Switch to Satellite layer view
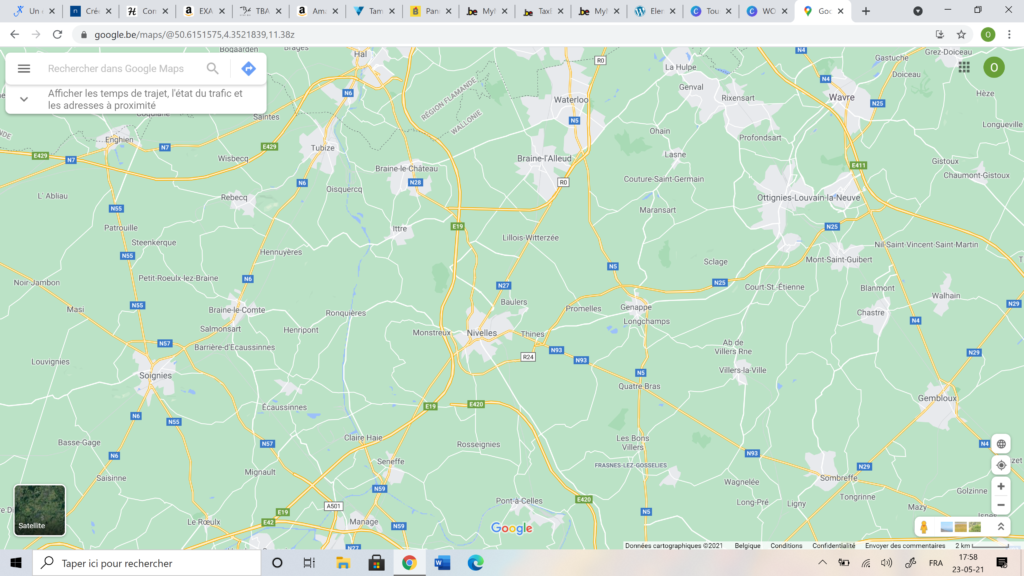The image size is (1024, 576). click(40, 510)
